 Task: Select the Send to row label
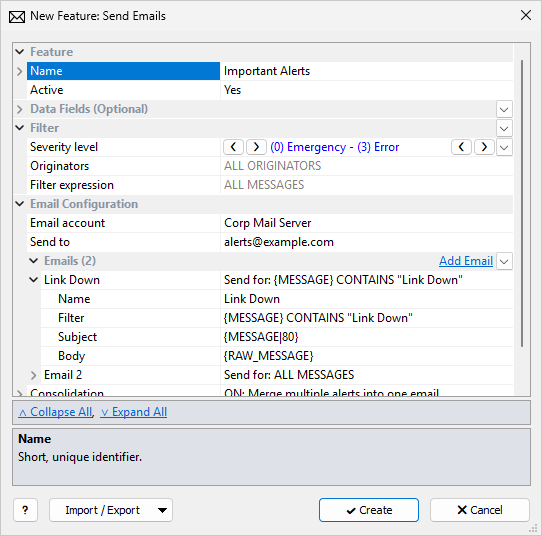(x=123, y=242)
